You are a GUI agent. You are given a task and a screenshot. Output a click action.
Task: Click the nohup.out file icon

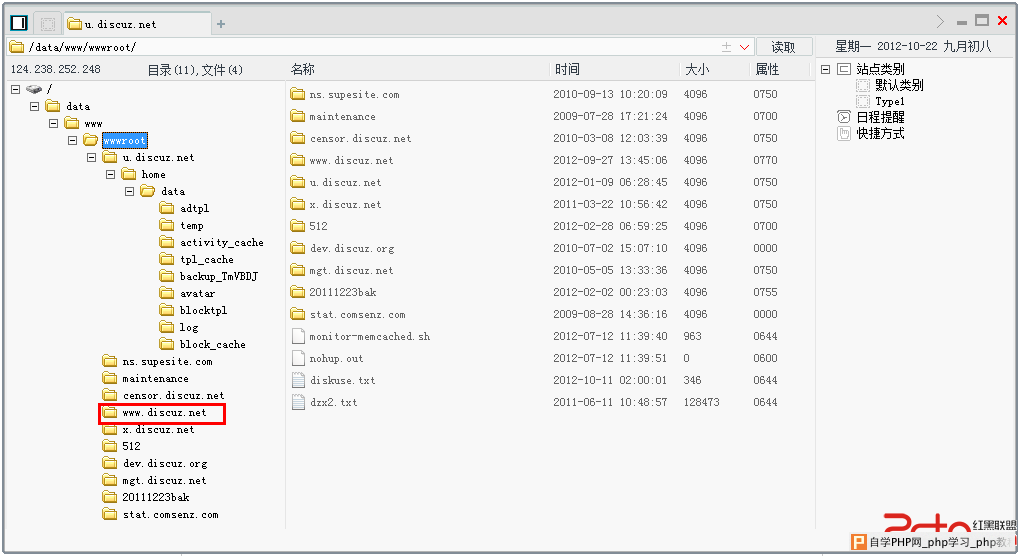[x=299, y=358]
